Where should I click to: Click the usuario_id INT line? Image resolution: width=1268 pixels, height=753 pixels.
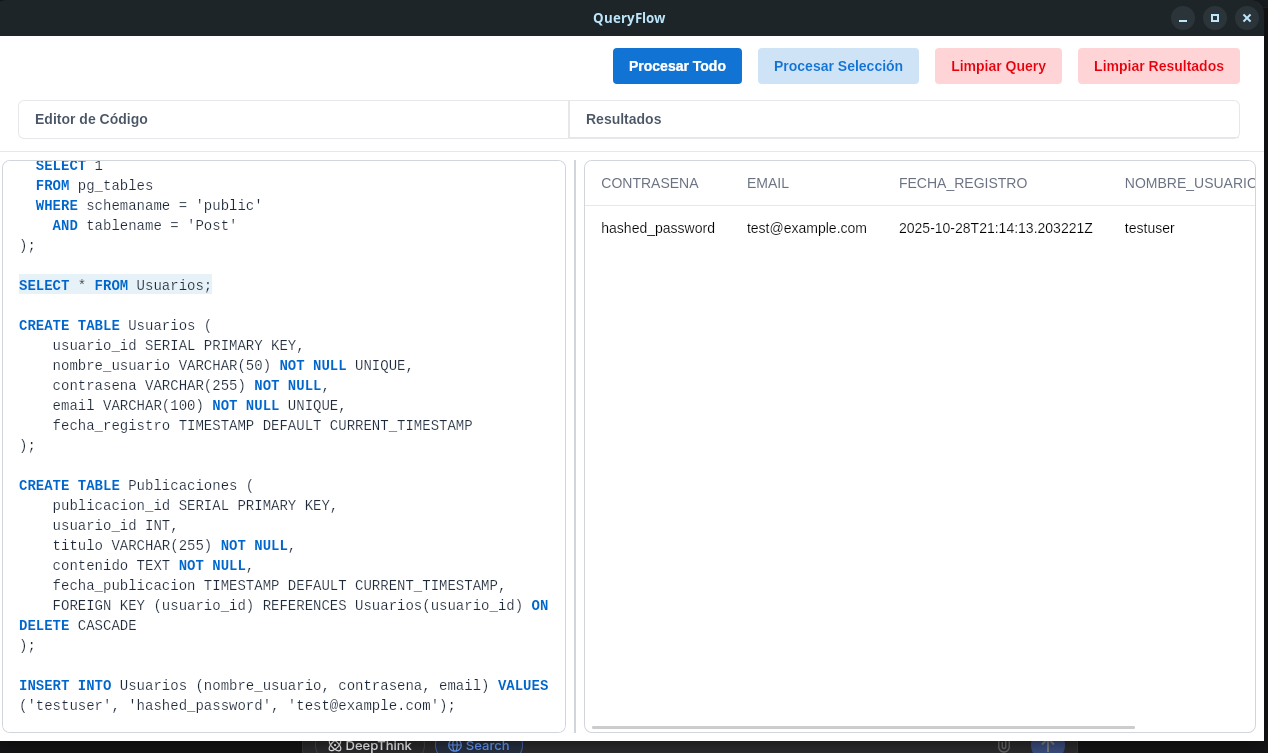(115, 526)
